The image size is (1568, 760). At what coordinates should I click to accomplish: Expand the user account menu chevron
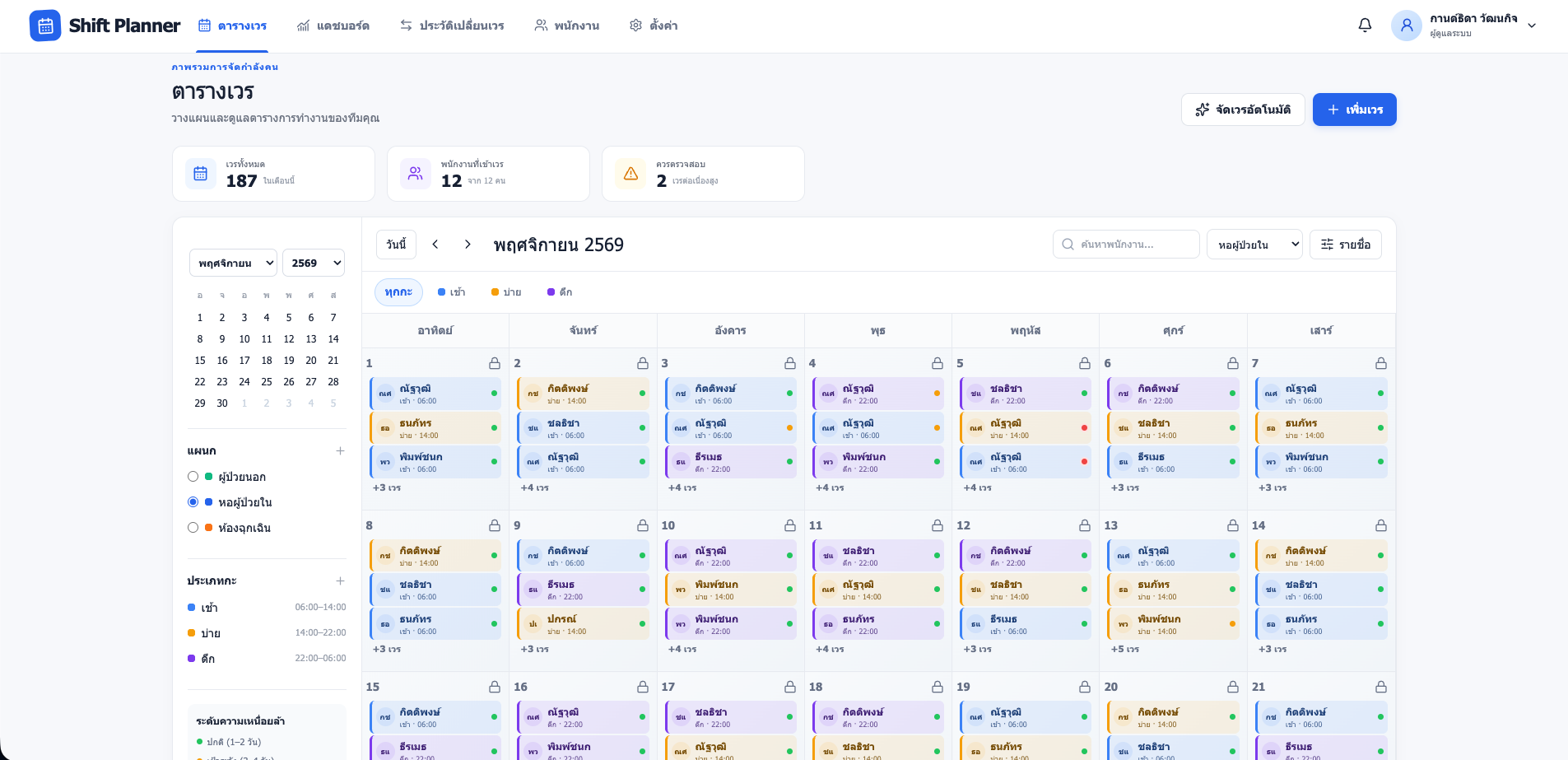click(x=1532, y=26)
